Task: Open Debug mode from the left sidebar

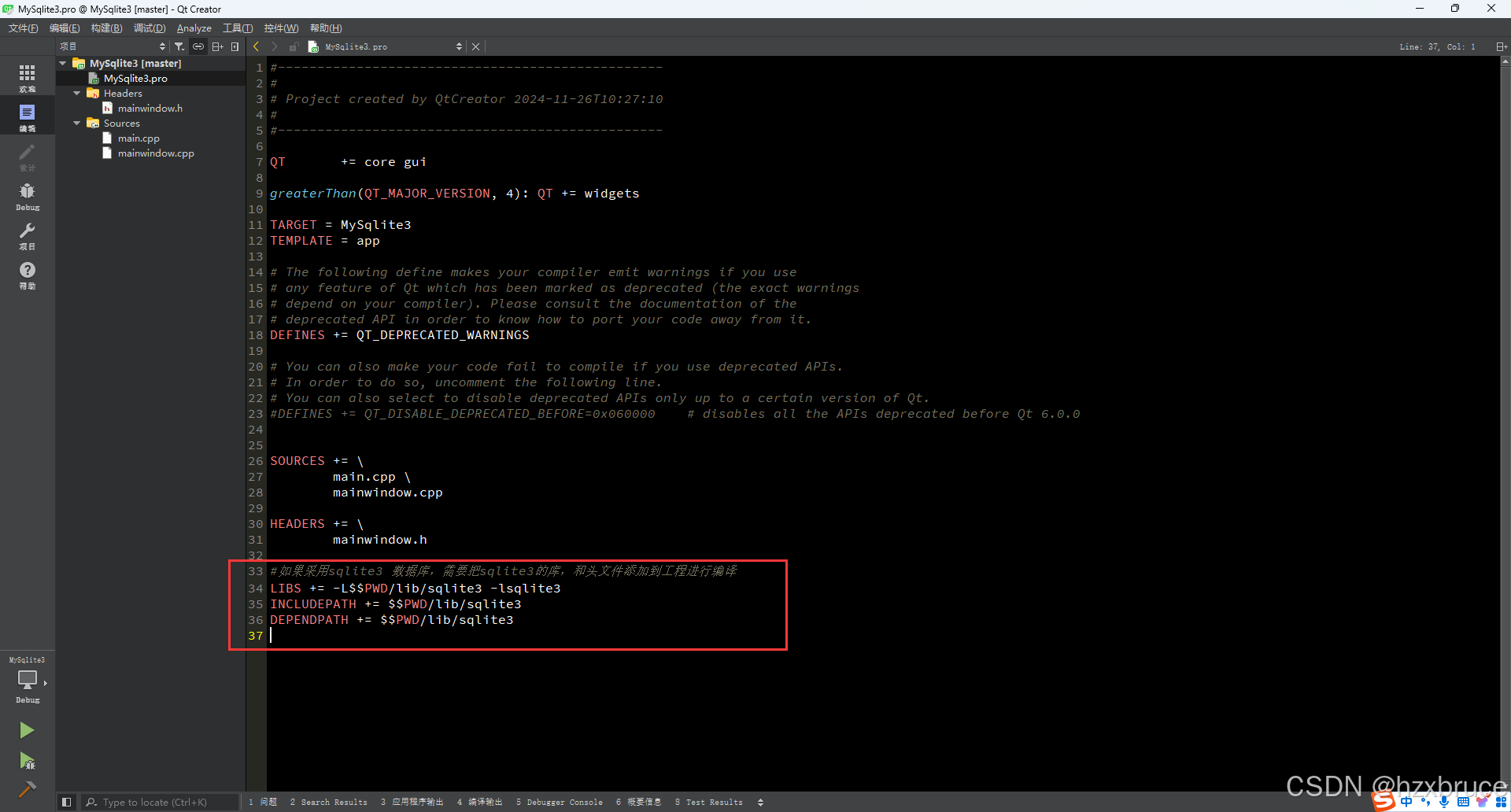Action: pyautogui.click(x=28, y=195)
